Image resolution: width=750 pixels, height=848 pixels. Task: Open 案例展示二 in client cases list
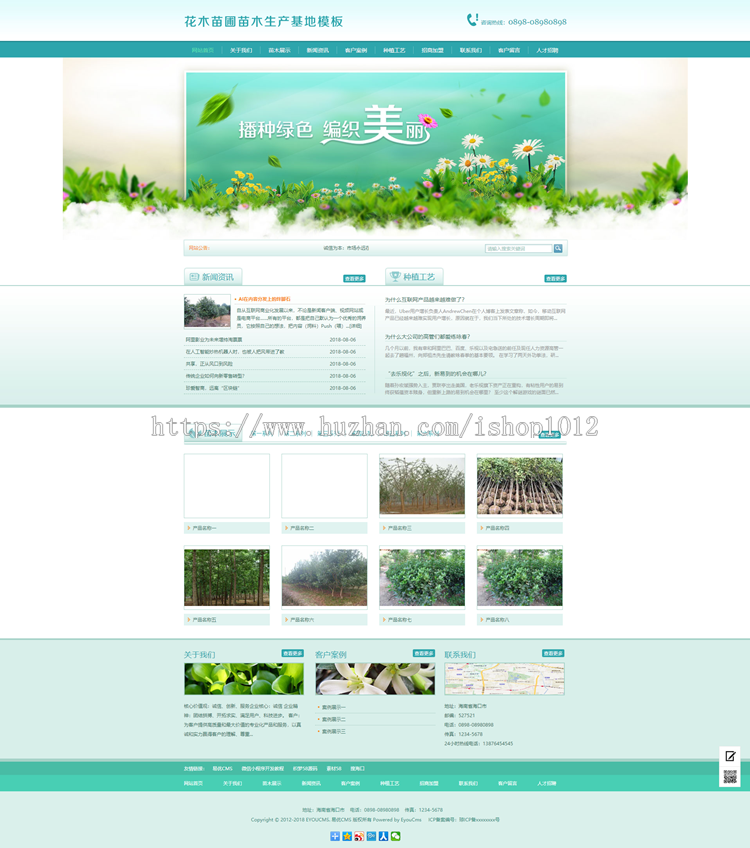click(334, 719)
